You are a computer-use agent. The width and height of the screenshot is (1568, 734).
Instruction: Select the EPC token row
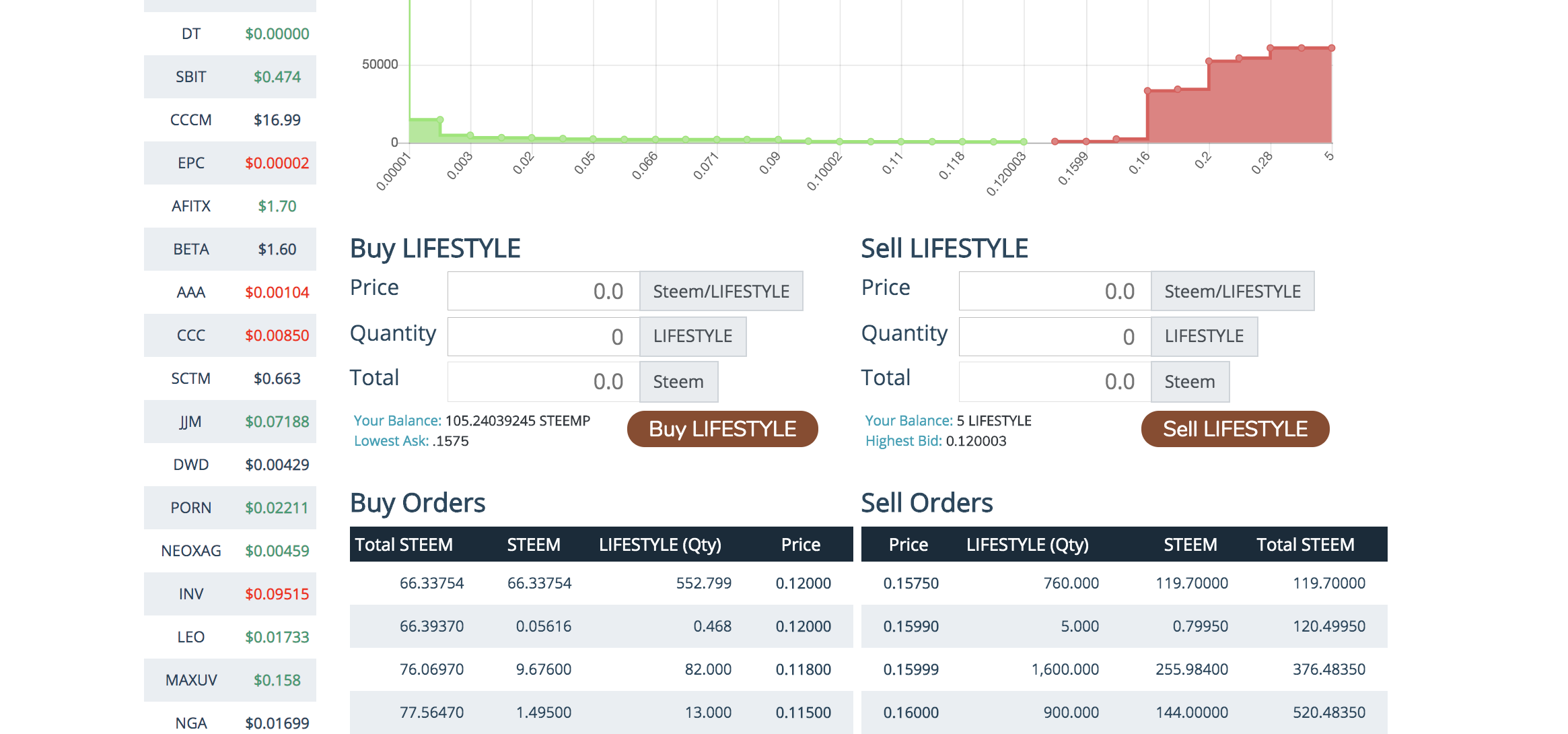click(x=230, y=163)
